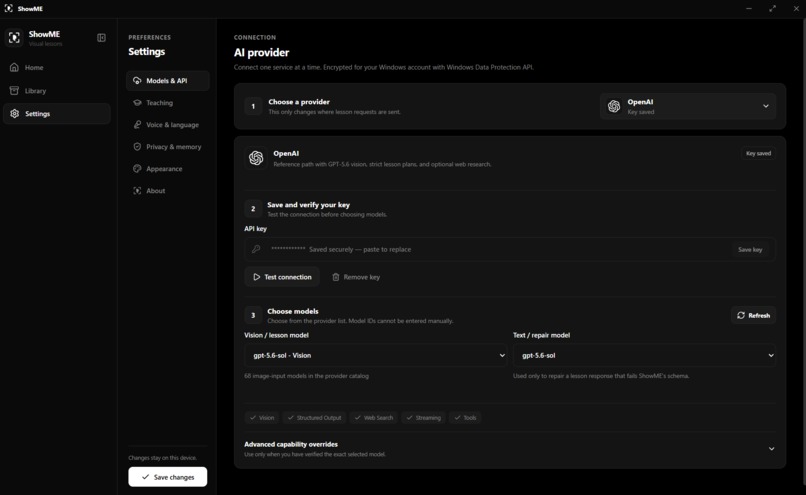806x495 pixels.
Task: Click the Test connection button
Action: point(282,277)
